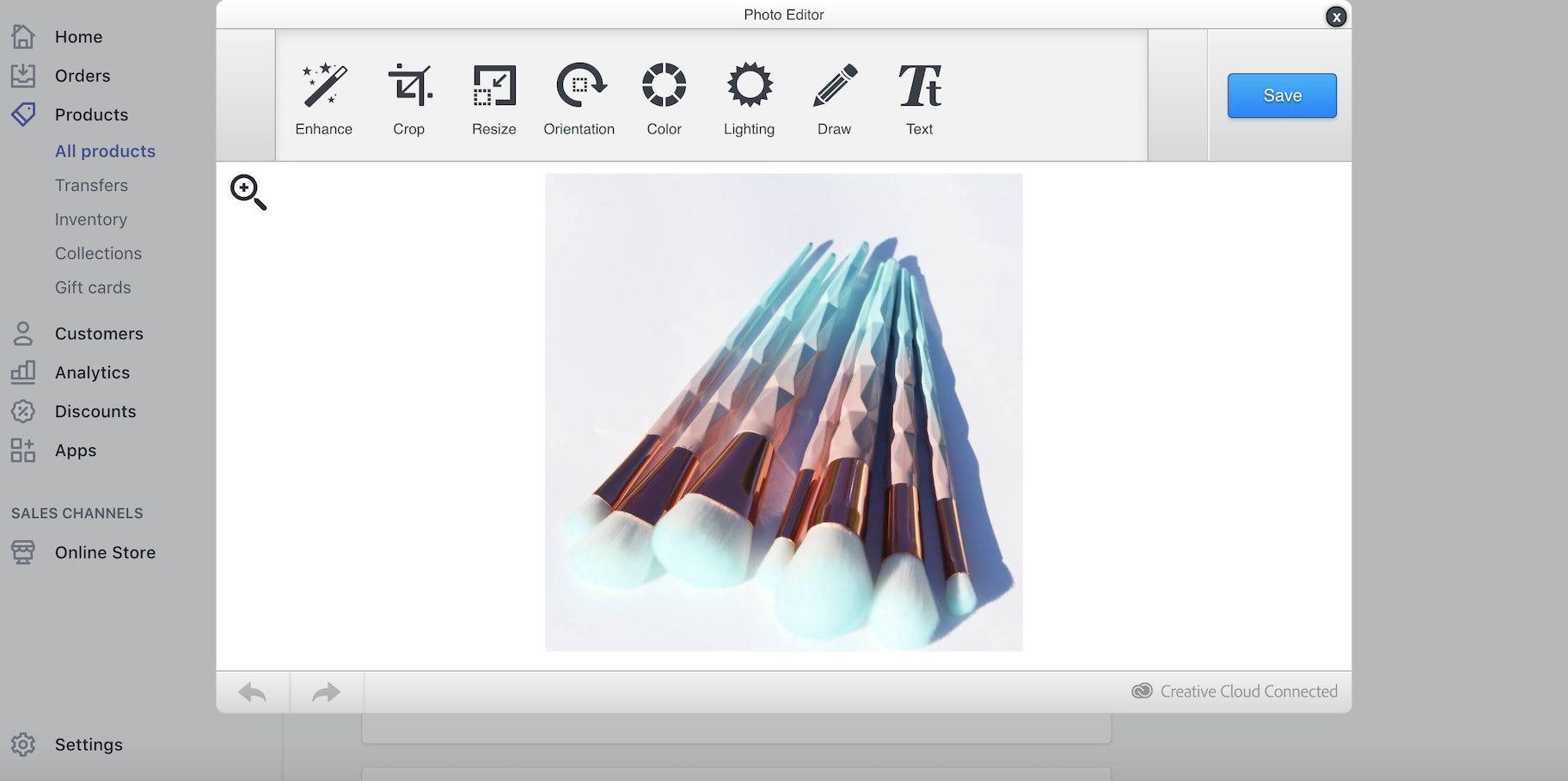This screenshot has width=1568, height=781.
Task: Zoom in with the magnifier icon
Action: tap(248, 192)
